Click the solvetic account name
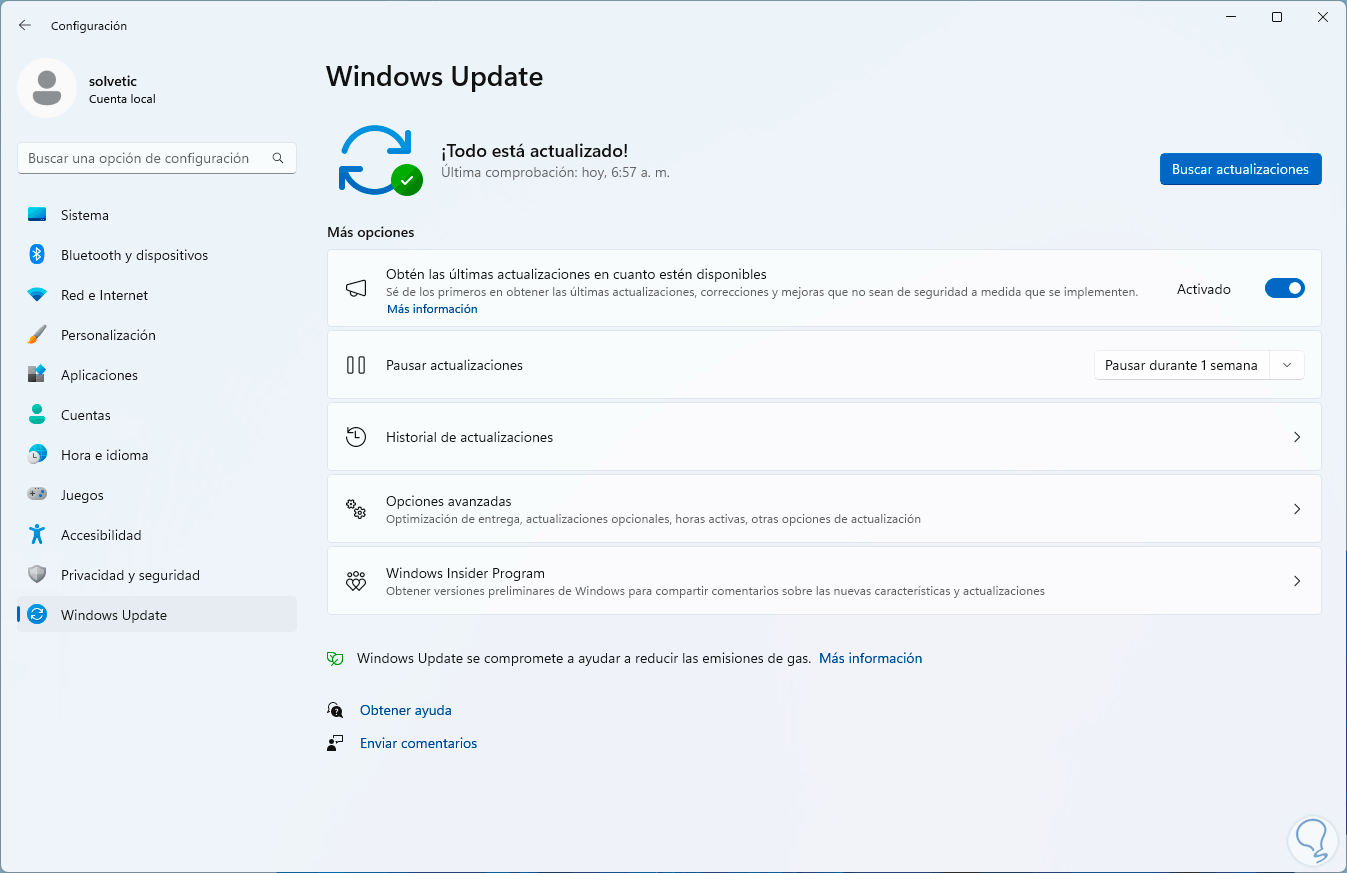The width and height of the screenshot is (1347, 873). (x=112, y=81)
